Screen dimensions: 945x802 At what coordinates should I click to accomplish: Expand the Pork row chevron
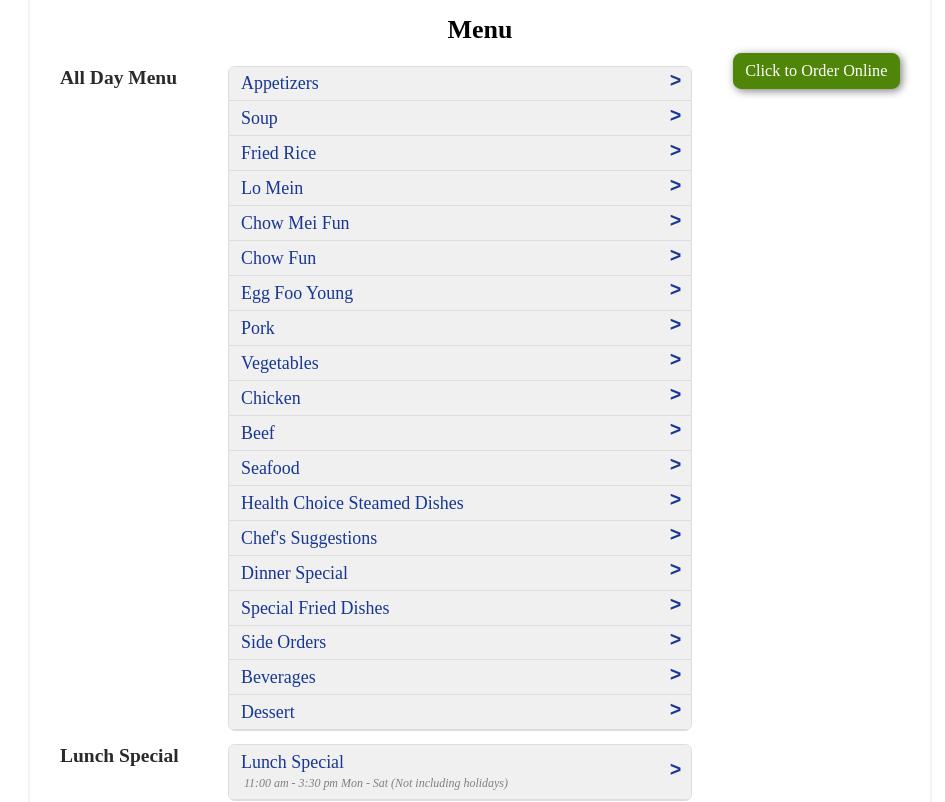pyautogui.click(x=675, y=325)
